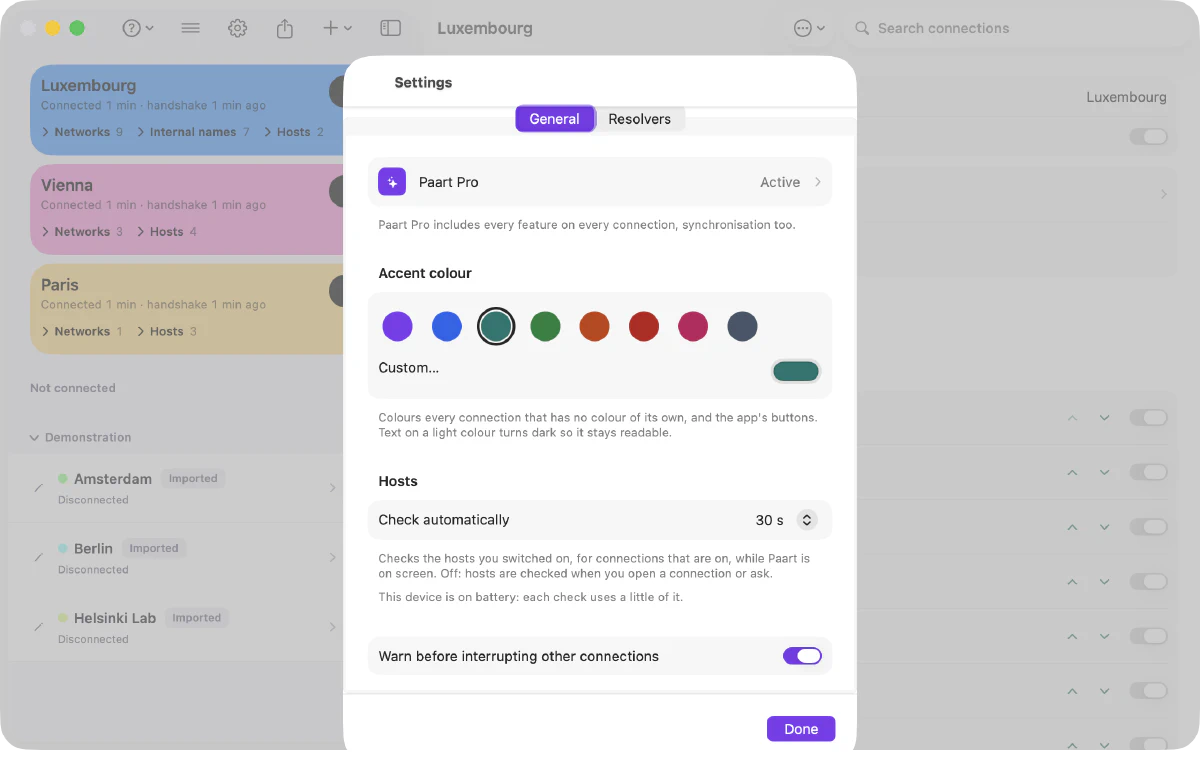Toggle Warn before interrupting other connections

pyautogui.click(x=802, y=656)
